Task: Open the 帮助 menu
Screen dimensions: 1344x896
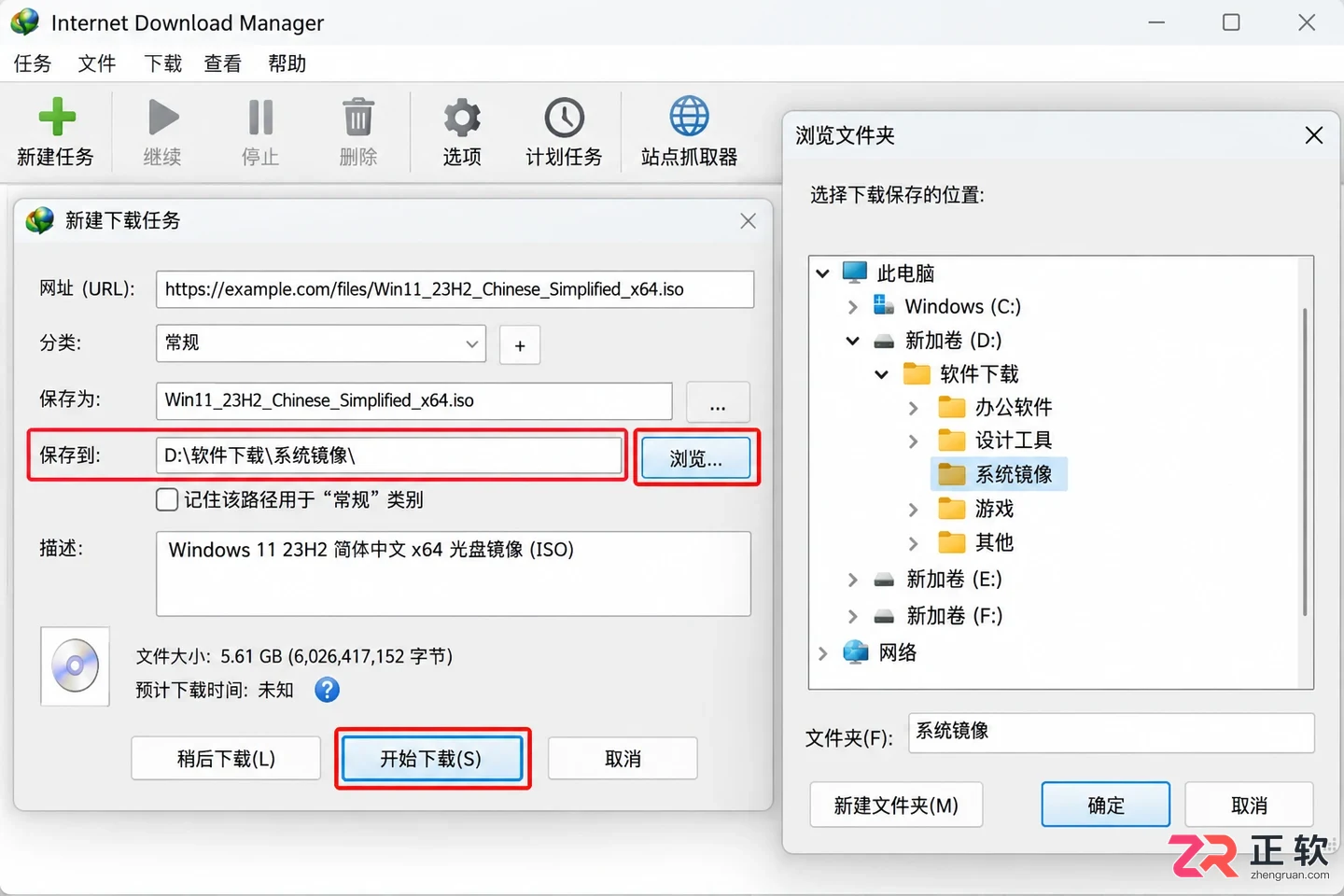Action: pyautogui.click(x=287, y=63)
